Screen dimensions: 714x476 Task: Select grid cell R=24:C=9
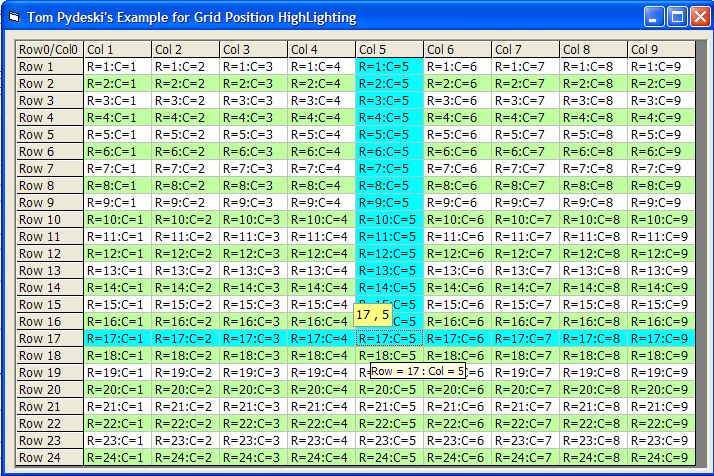click(660, 457)
